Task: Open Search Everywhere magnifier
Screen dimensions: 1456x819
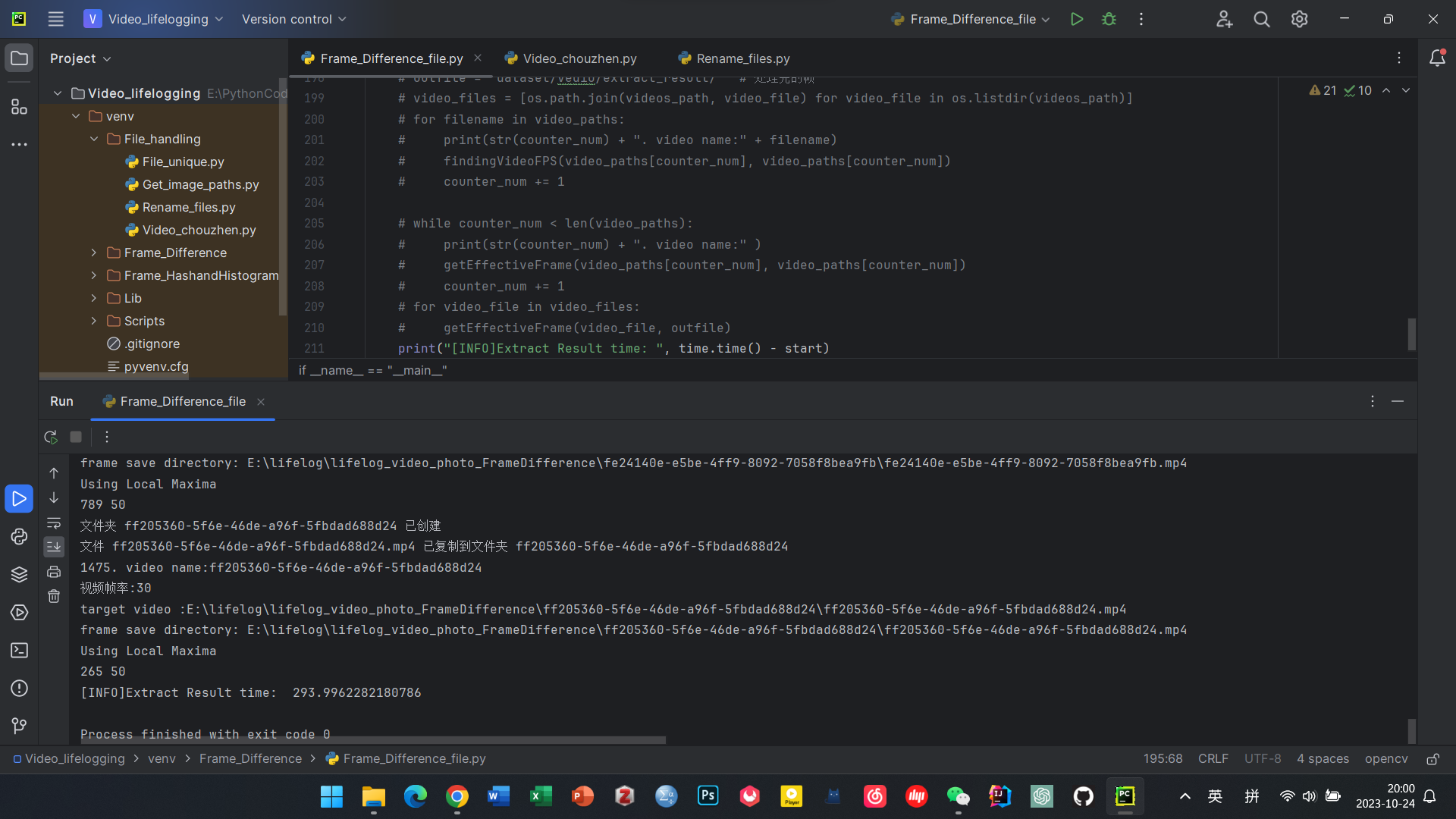Action: click(1261, 19)
